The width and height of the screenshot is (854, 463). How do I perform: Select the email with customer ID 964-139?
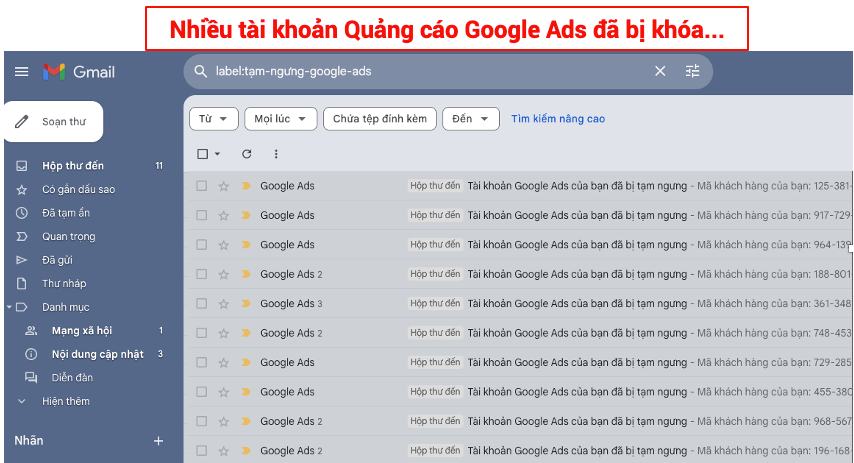pos(202,245)
